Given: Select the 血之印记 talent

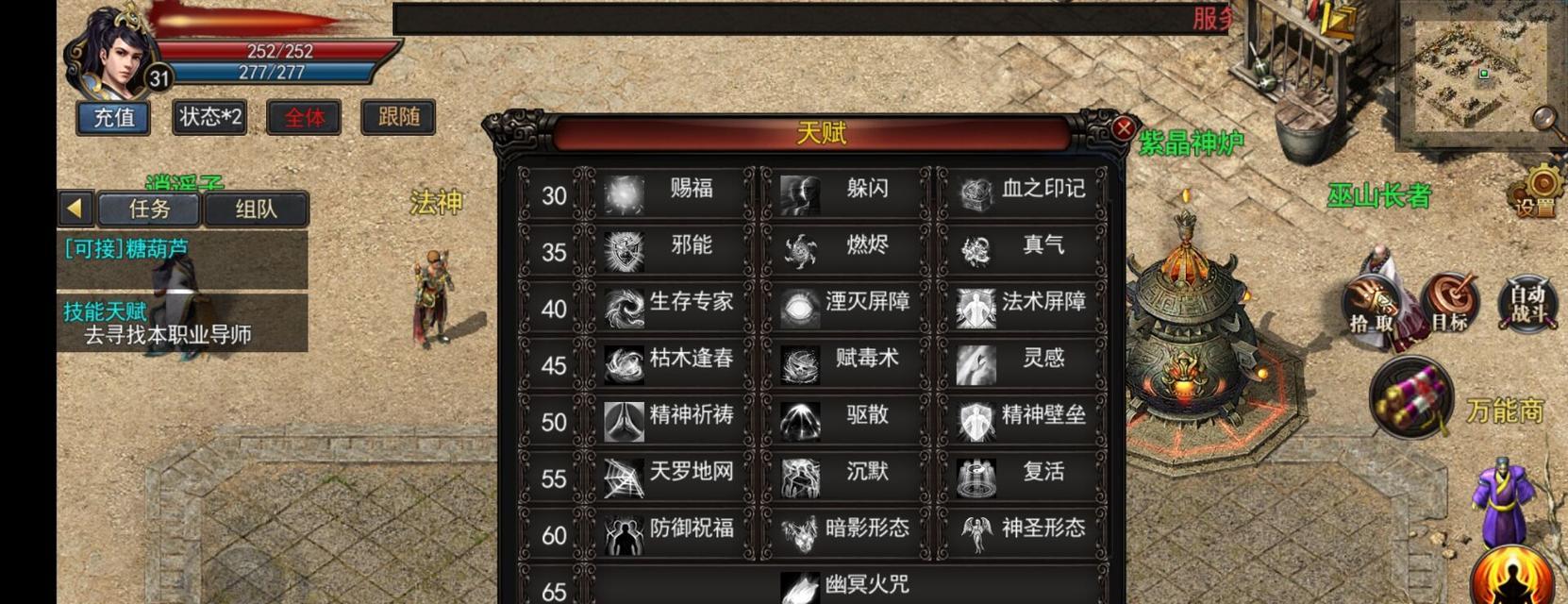Looking at the screenshot, I should (x=1023, y=193).
